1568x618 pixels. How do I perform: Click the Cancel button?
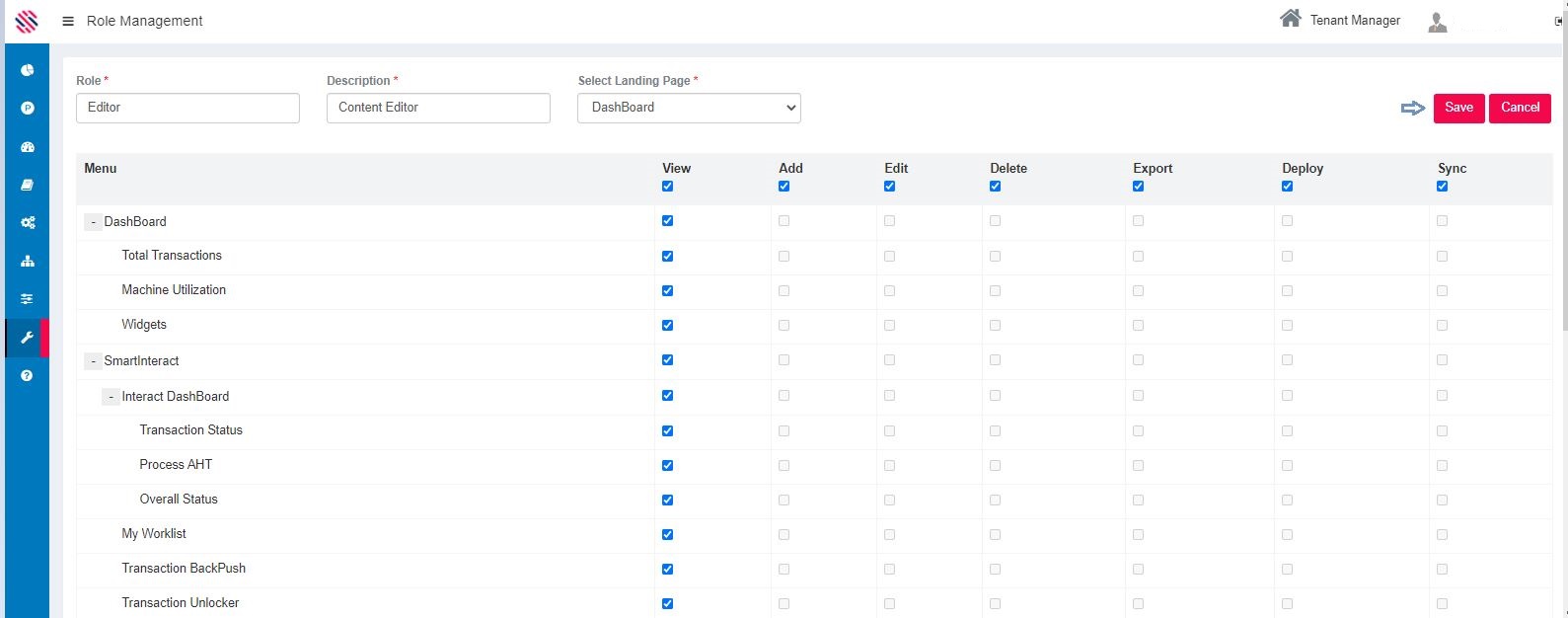(1520, 108)
